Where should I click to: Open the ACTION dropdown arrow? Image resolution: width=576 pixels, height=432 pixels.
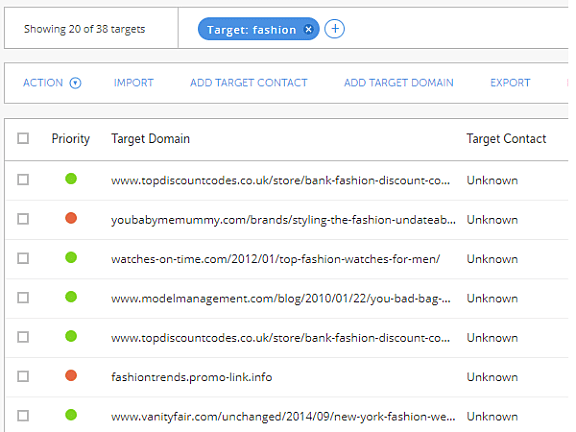(x=75, y=83)
